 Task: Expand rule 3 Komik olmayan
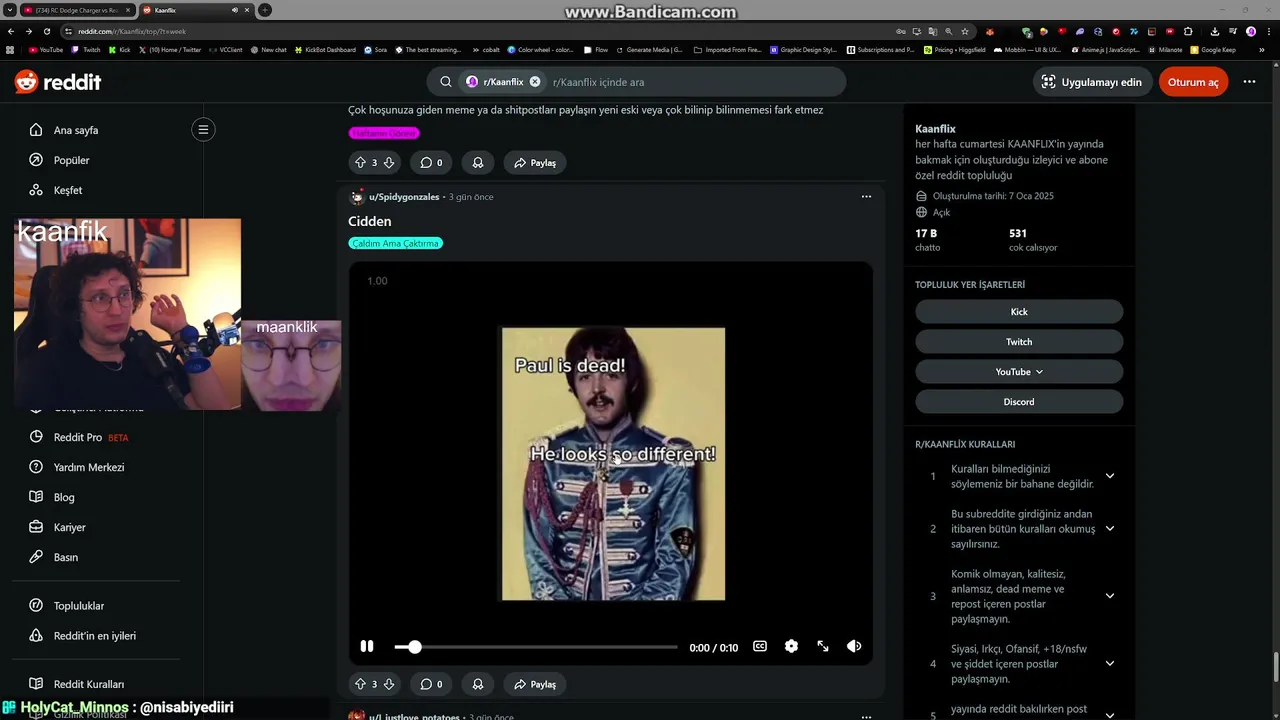(x=1109, y=596)
